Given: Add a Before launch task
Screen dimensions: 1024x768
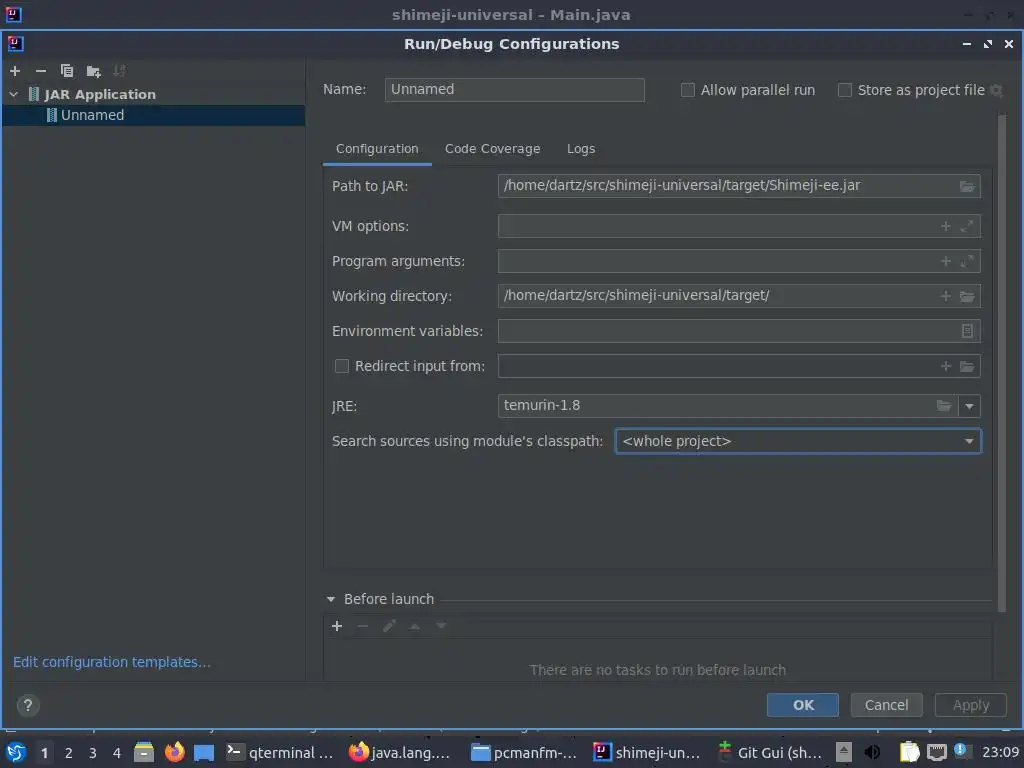Looking at the screenshot, I should click(337, 626).
